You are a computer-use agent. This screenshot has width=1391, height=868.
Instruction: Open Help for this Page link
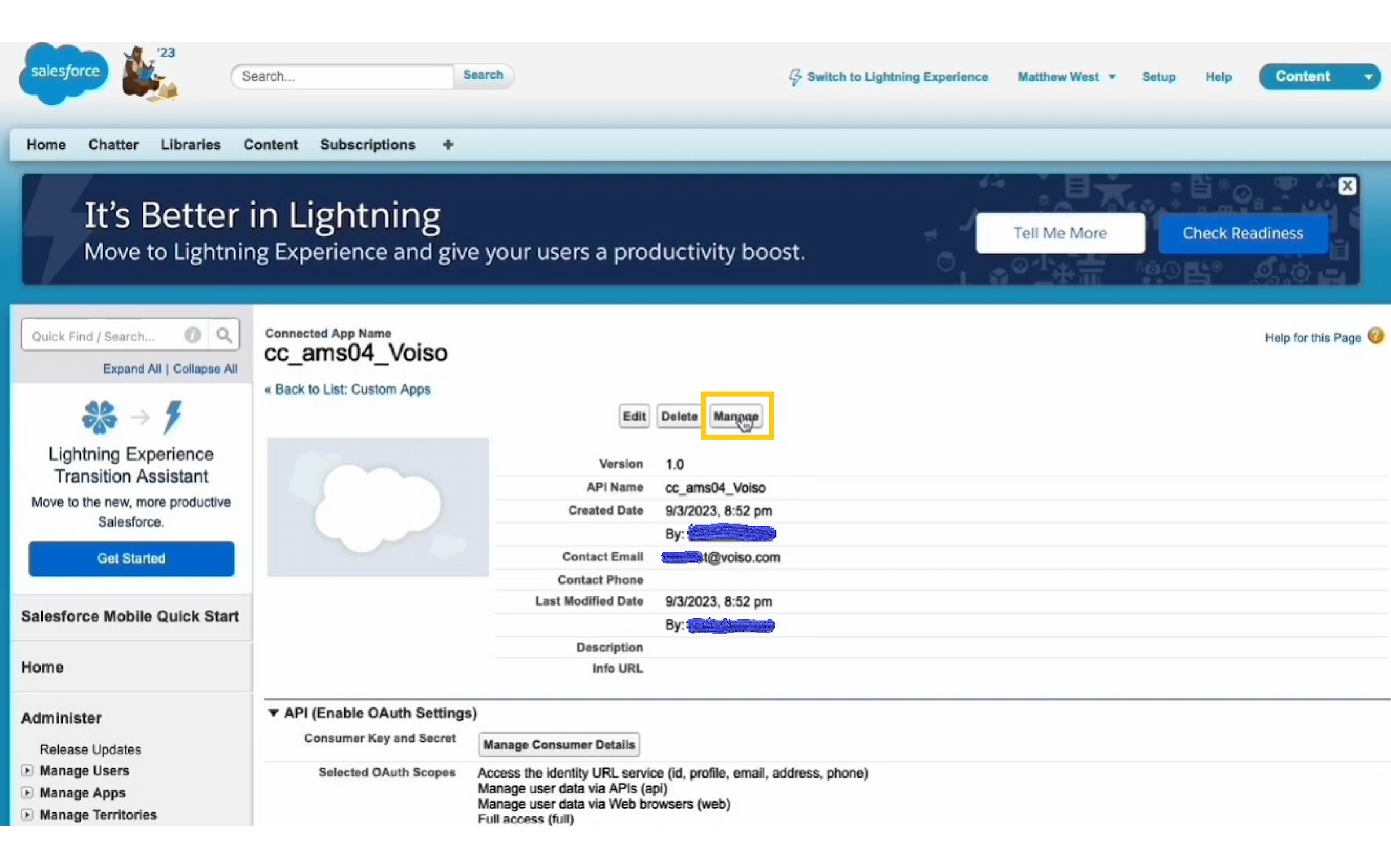click(1313, 338)
